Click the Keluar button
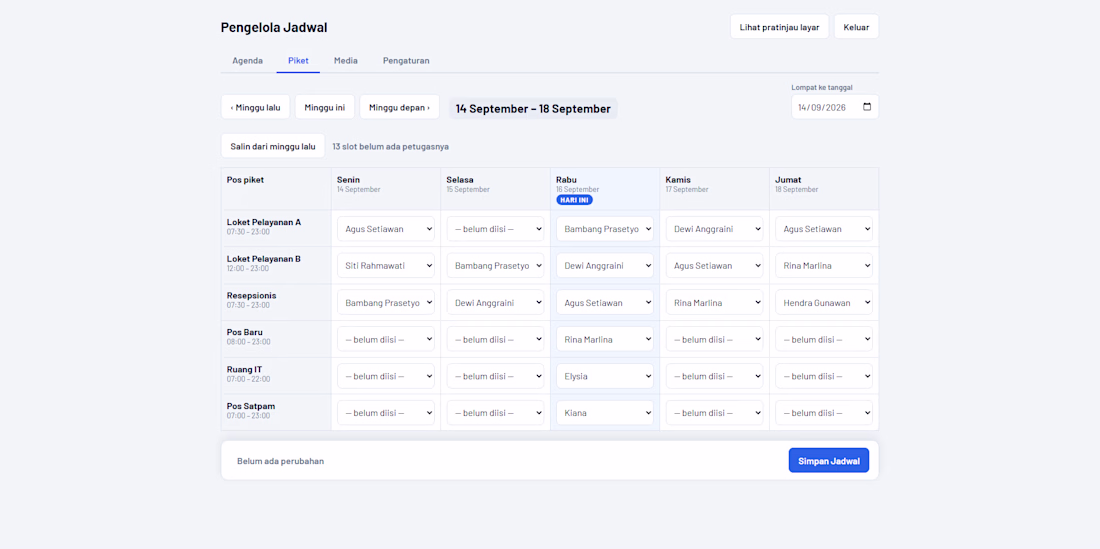The width and height of the screenshot is (1100, 549). [857, 27]
